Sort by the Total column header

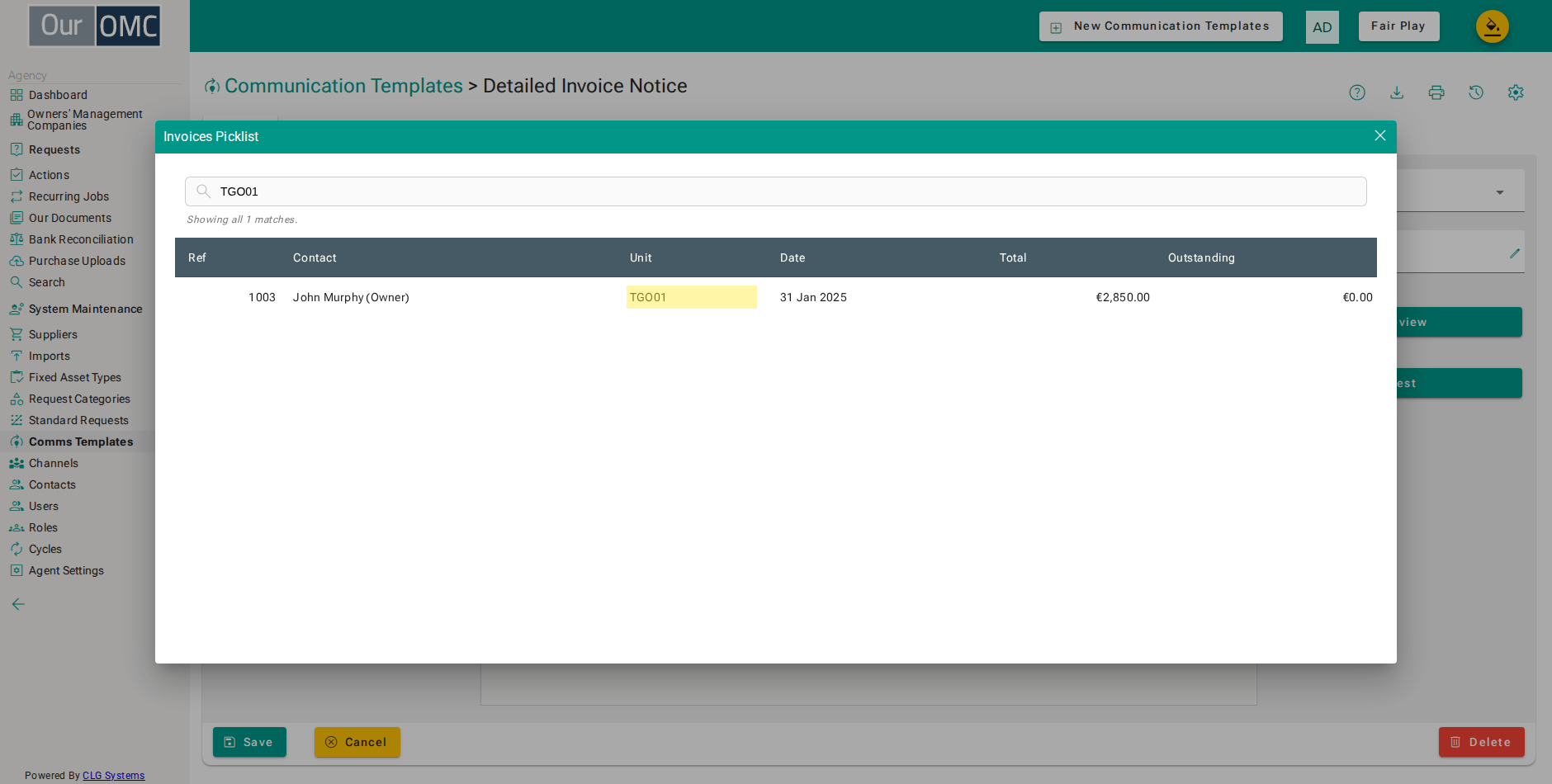[x=1013, y=257]
